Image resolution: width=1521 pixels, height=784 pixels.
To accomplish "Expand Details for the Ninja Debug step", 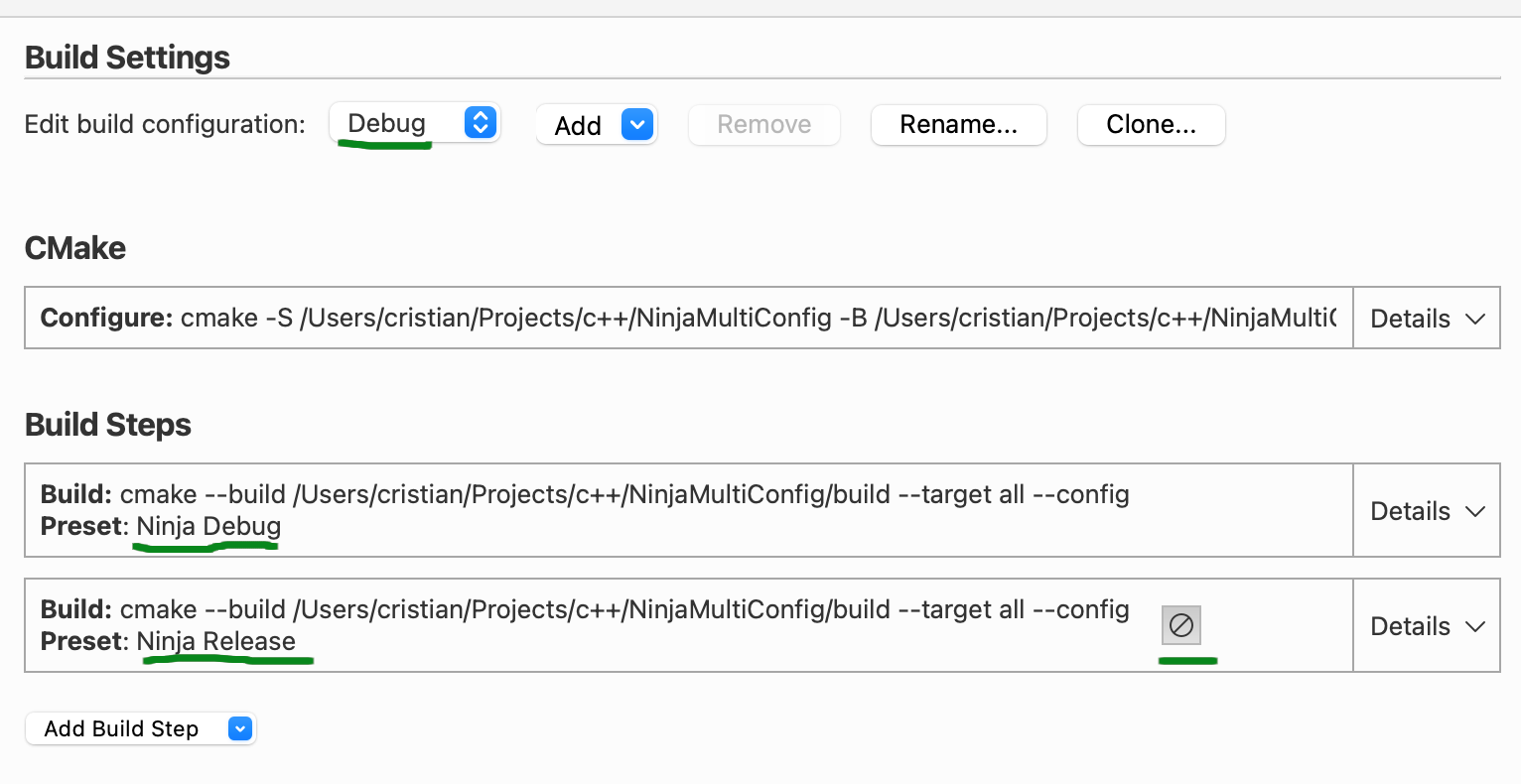I will pos(1426,511).
